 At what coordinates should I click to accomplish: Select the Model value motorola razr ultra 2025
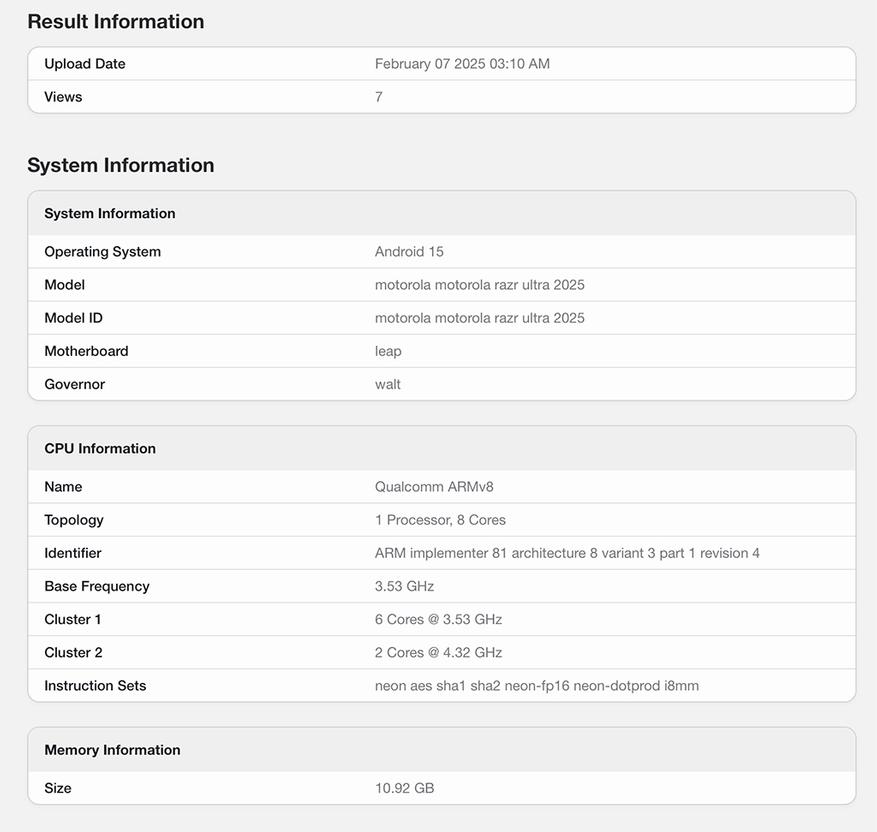click(479, 285)
